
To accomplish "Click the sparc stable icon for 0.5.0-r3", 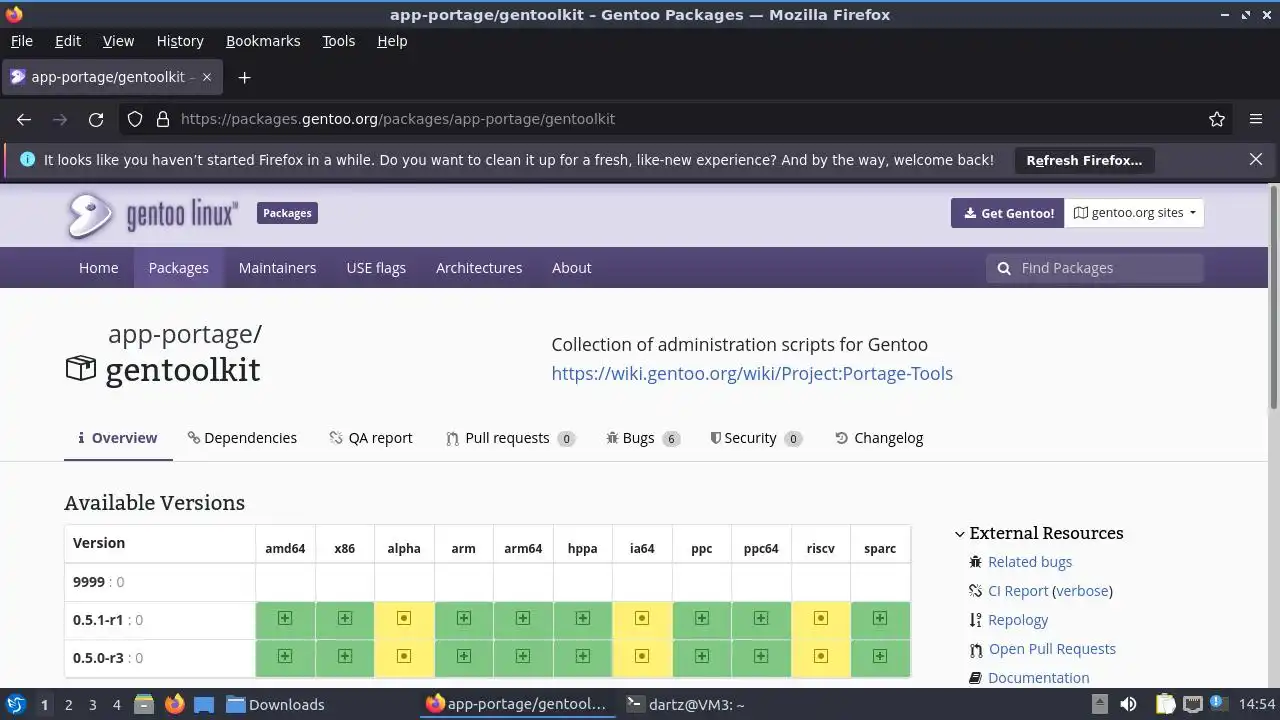I will (880, 657).
